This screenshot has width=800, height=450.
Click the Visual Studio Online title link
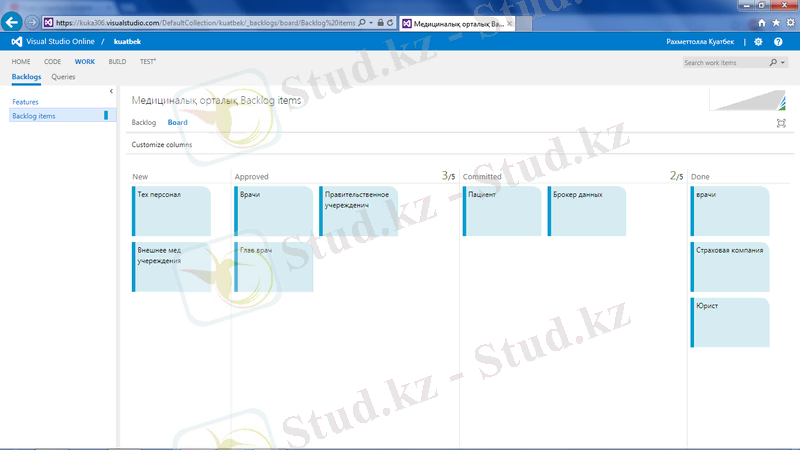(60, 42)
